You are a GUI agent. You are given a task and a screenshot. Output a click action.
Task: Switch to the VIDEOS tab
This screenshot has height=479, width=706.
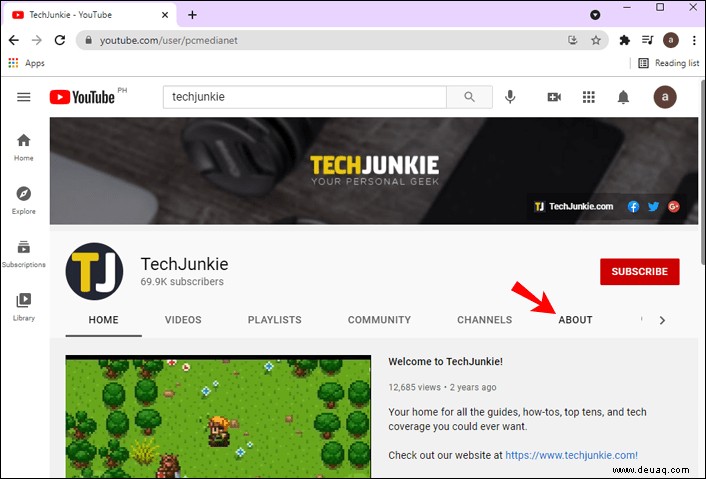(x=183, y=320)
